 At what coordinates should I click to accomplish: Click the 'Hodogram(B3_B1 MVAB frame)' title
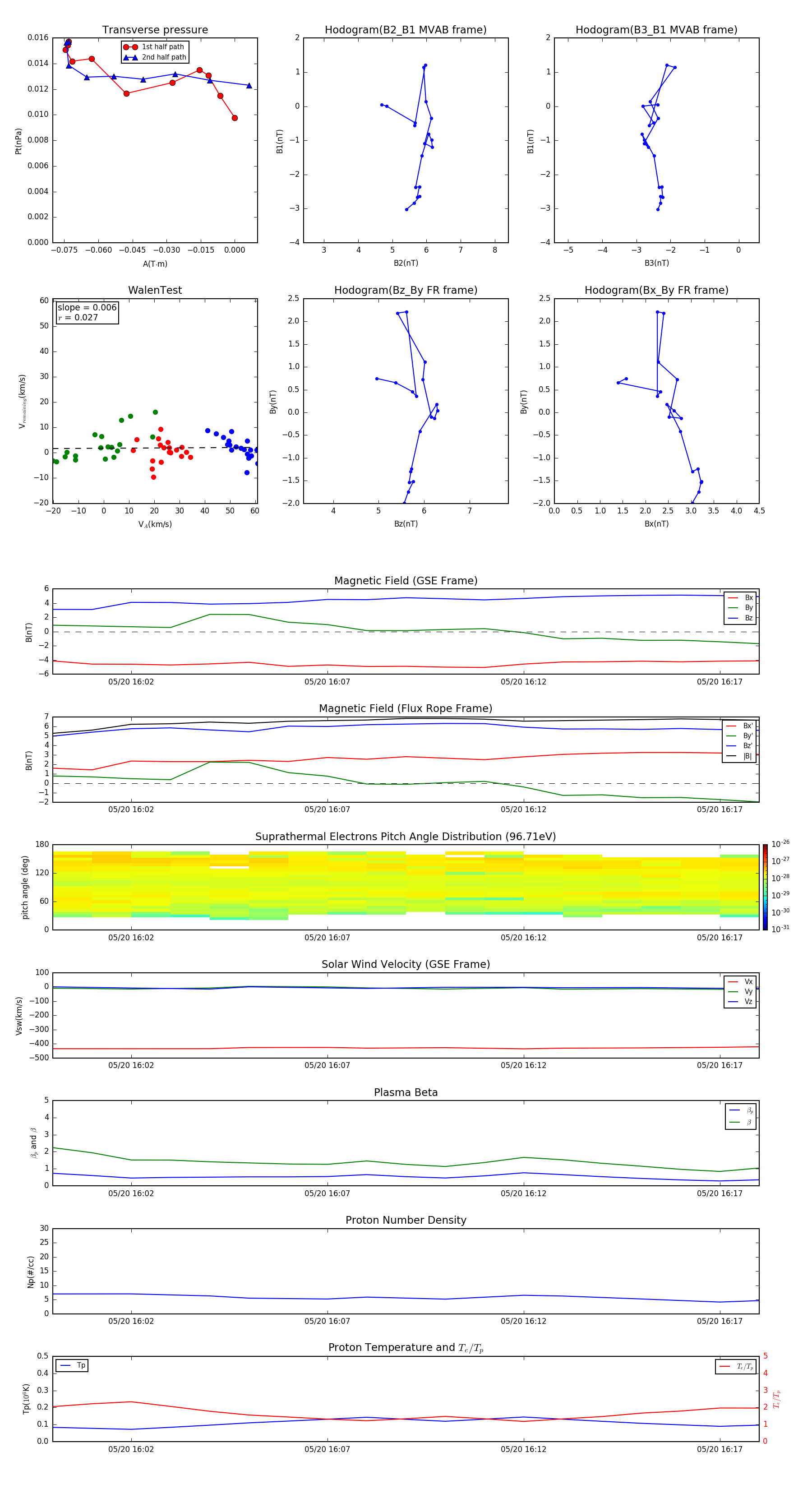click(x=656, y=30)
